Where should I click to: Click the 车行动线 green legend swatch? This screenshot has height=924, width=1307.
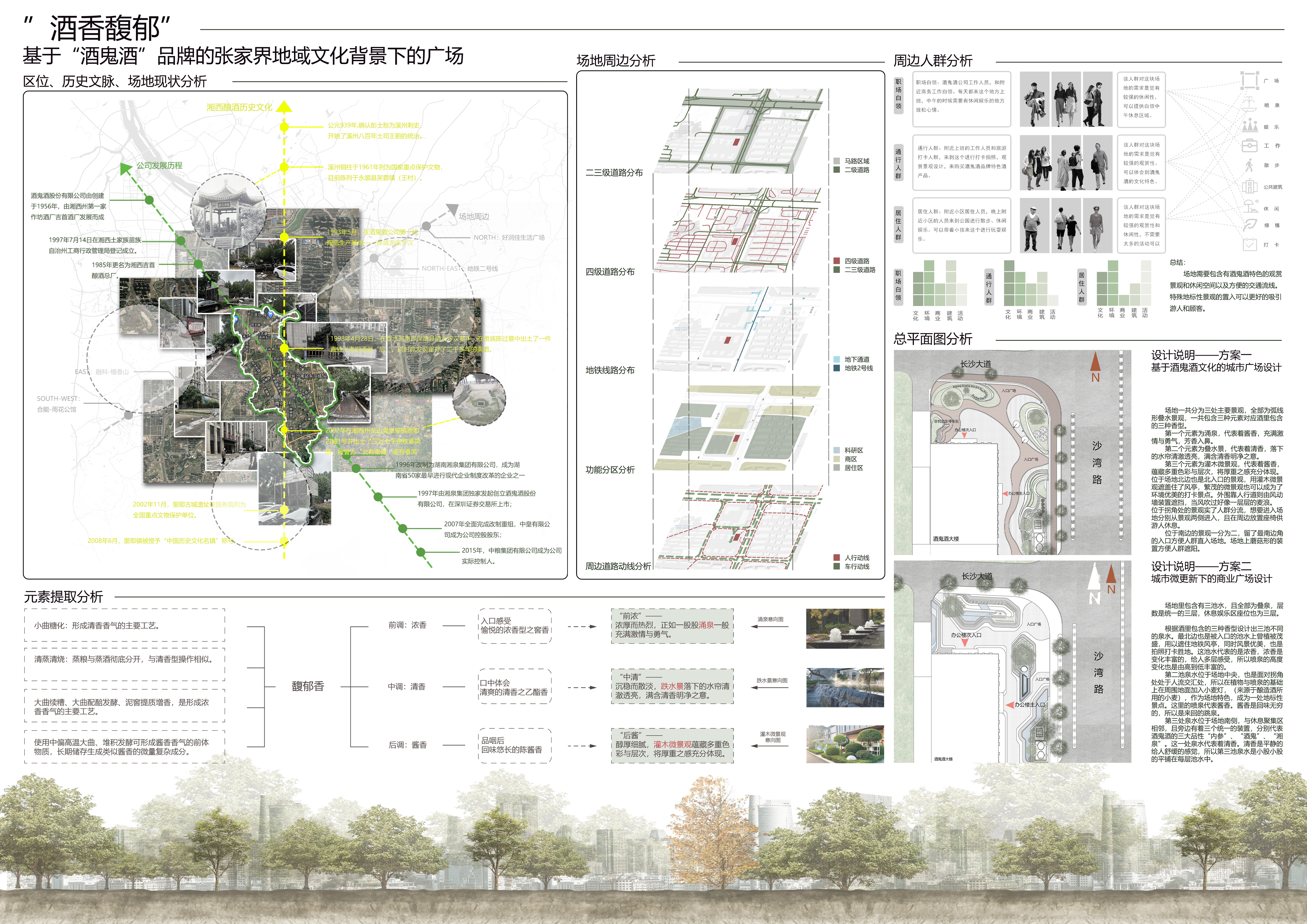(x=836, y=566)
